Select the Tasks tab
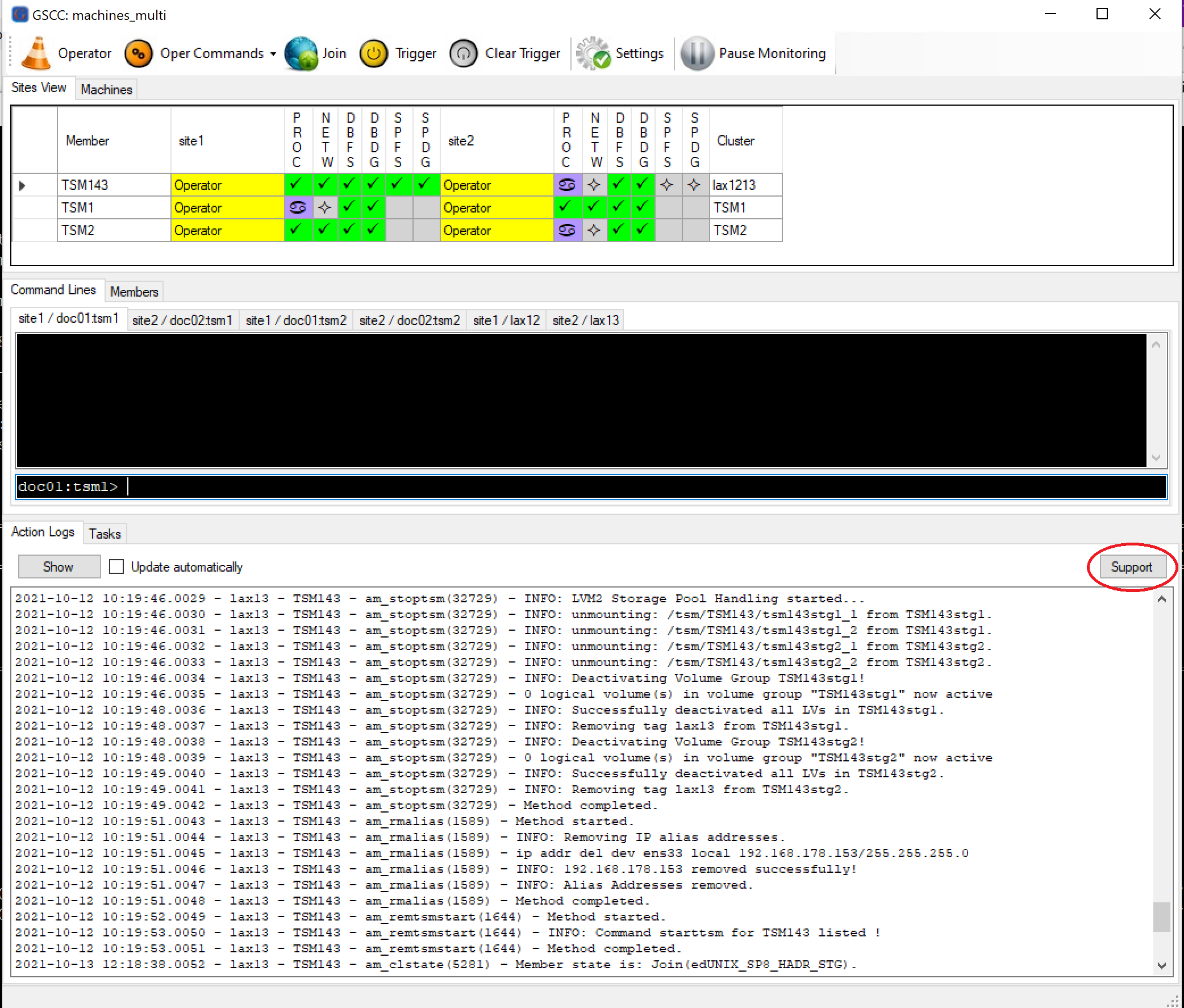Image resolution: width=1184 pixels, height=1008 pixels. [105, 534]
